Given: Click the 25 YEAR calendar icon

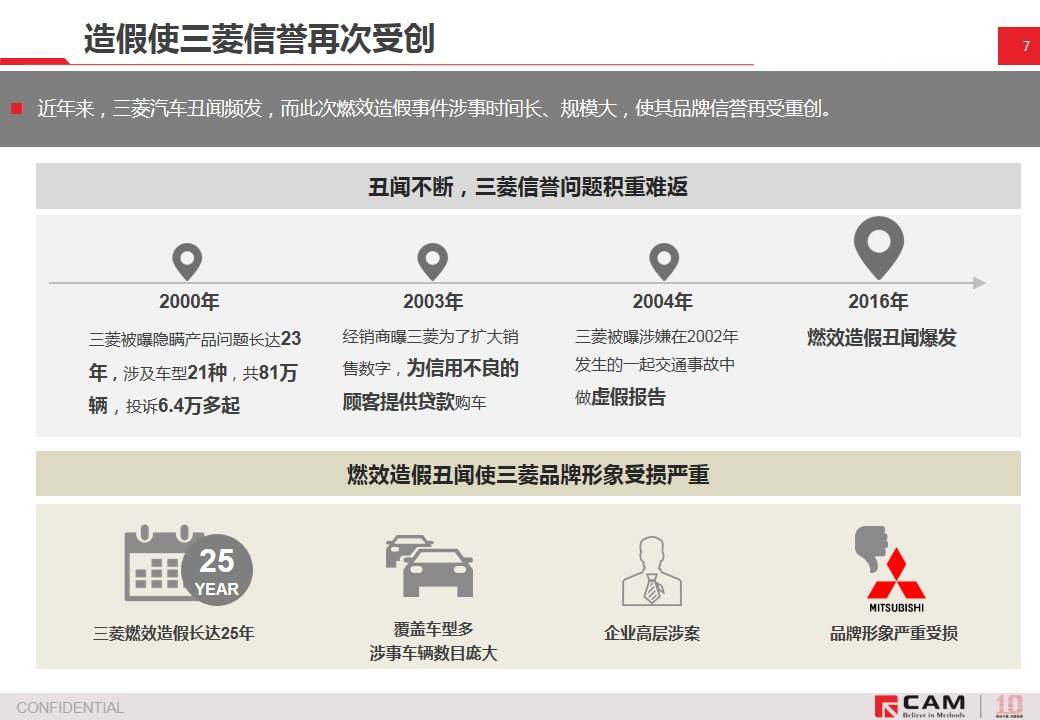Looking at the screenshot, I should 188,564.
